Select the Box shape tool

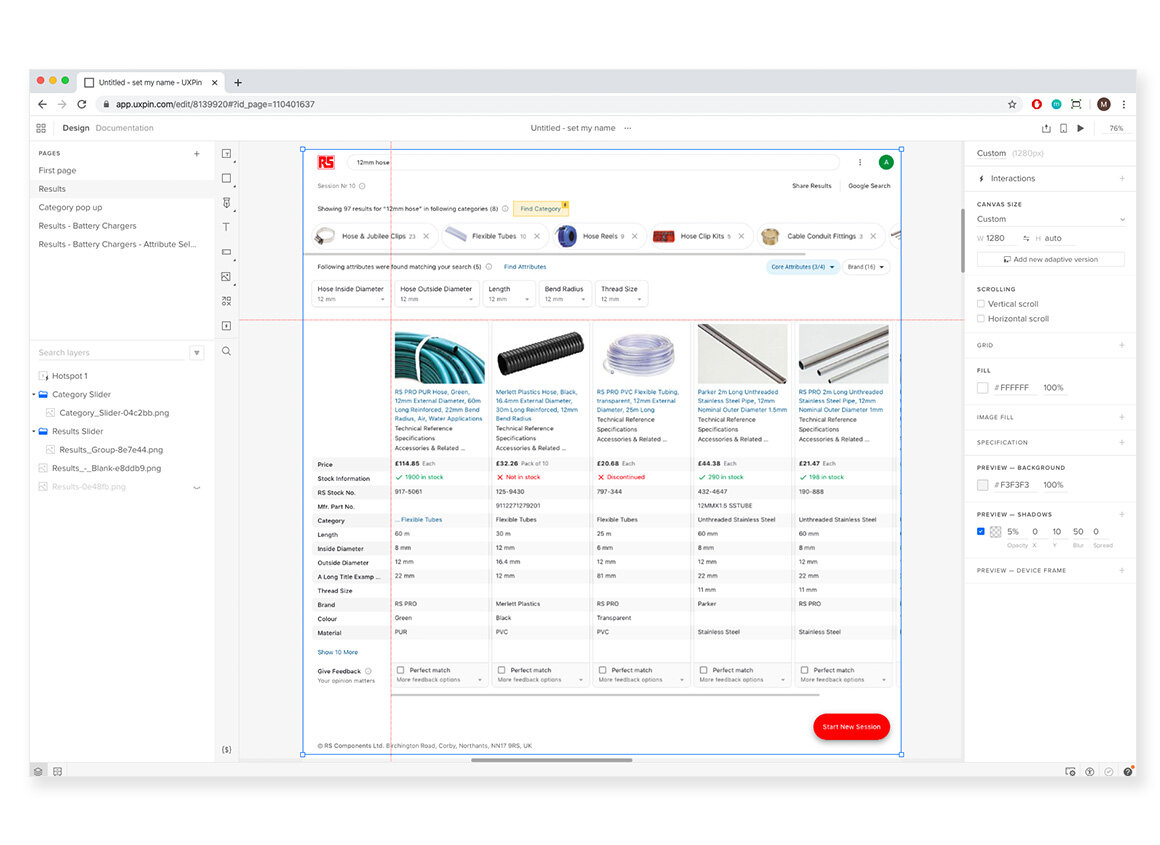pyautogui.click(x=226, y=178)
